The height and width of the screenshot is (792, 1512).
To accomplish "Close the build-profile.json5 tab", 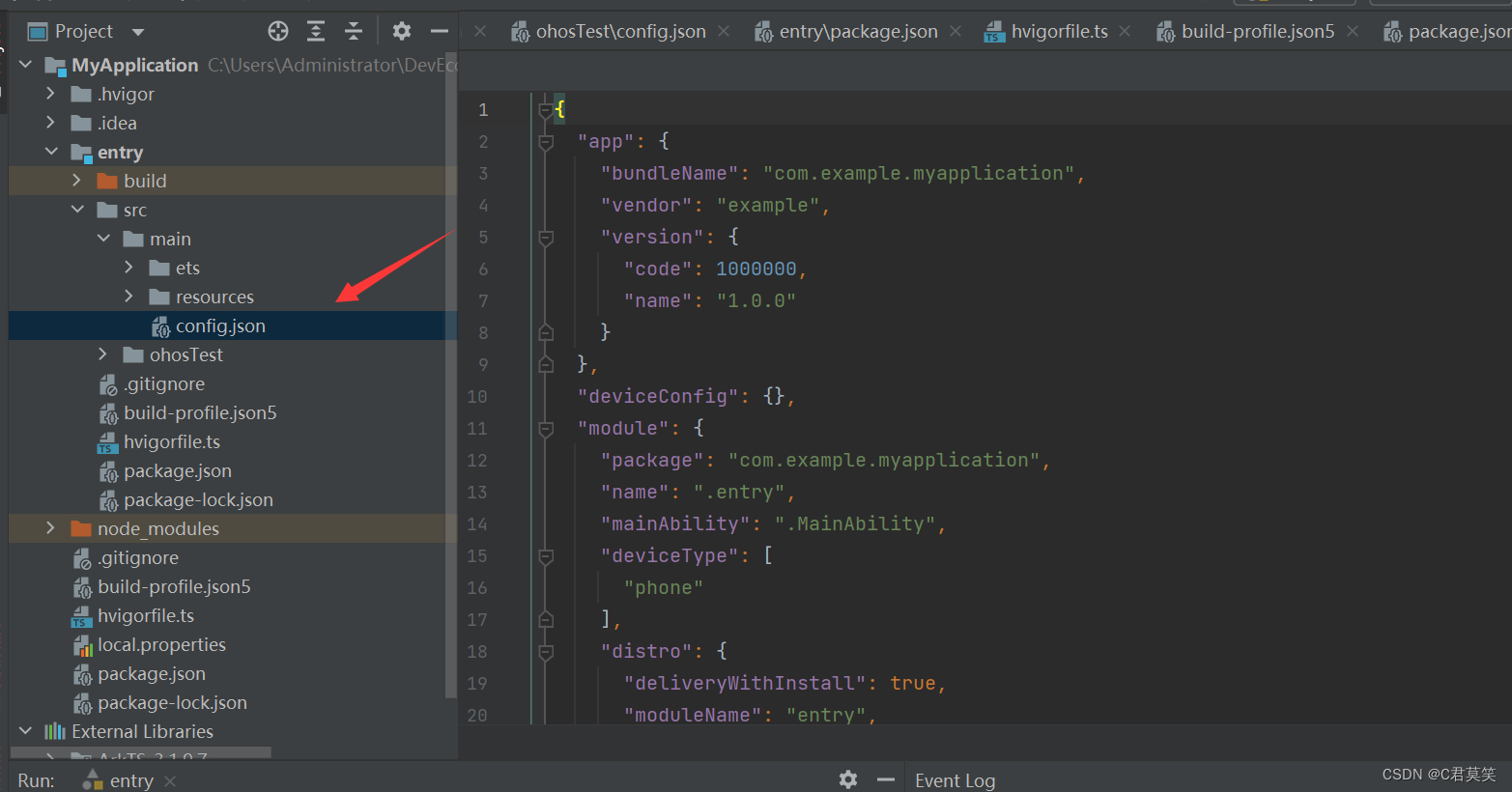I will coord(1353,32).
